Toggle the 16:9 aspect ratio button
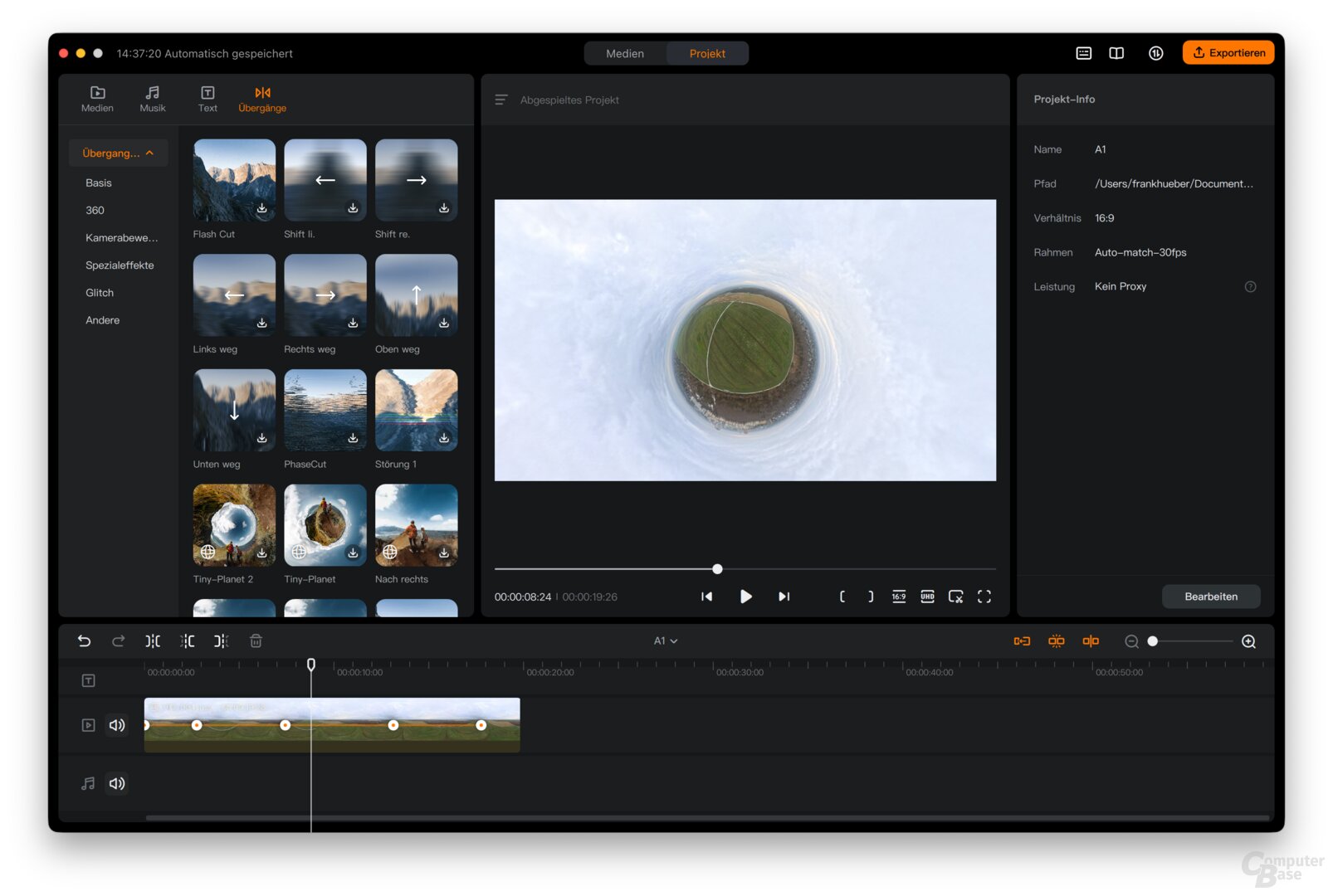This screenshot has width=1333, height=896. pyautogui.click(x=899, y=597)
